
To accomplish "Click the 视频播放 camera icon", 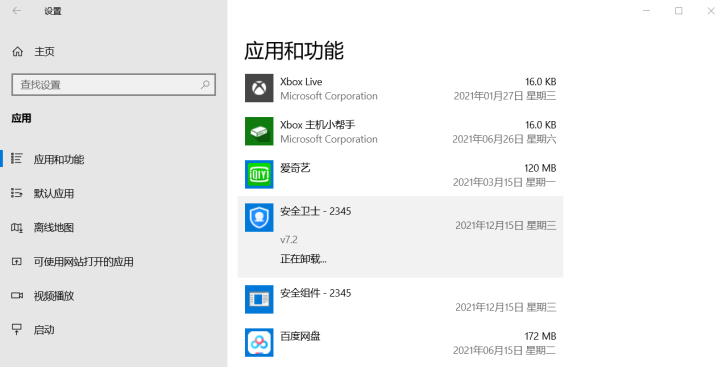I will (17, 295).
